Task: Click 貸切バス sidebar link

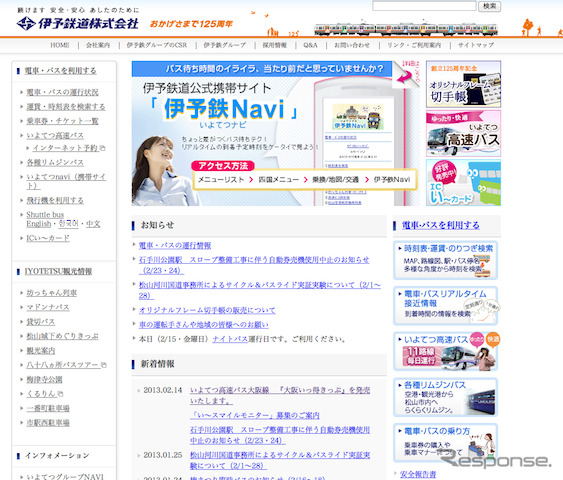Action: pos(41,322)
